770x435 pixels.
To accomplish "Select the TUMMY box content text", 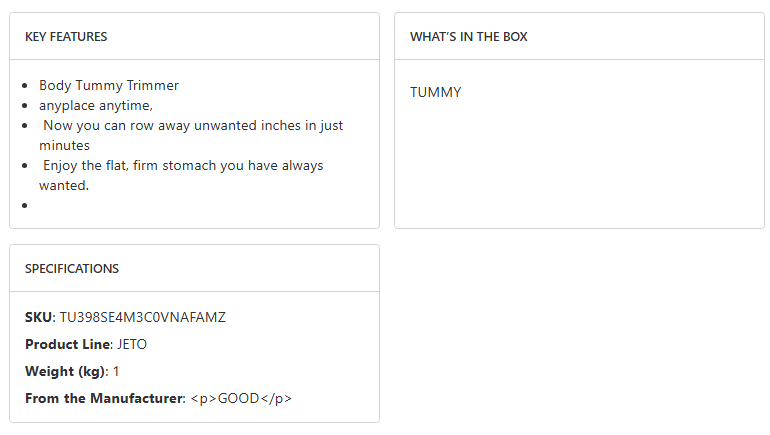I will 436,93.
